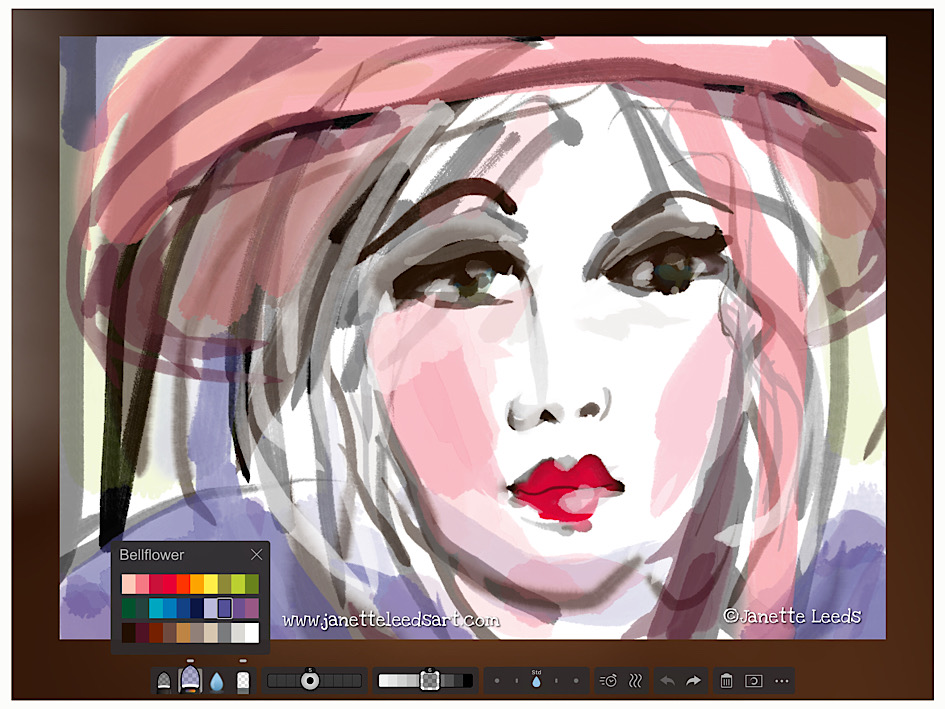Image resolution: width=945 pixels, height=709 pixels.
Task: Click the Bellflower palette title
Action: click(152, 555)
